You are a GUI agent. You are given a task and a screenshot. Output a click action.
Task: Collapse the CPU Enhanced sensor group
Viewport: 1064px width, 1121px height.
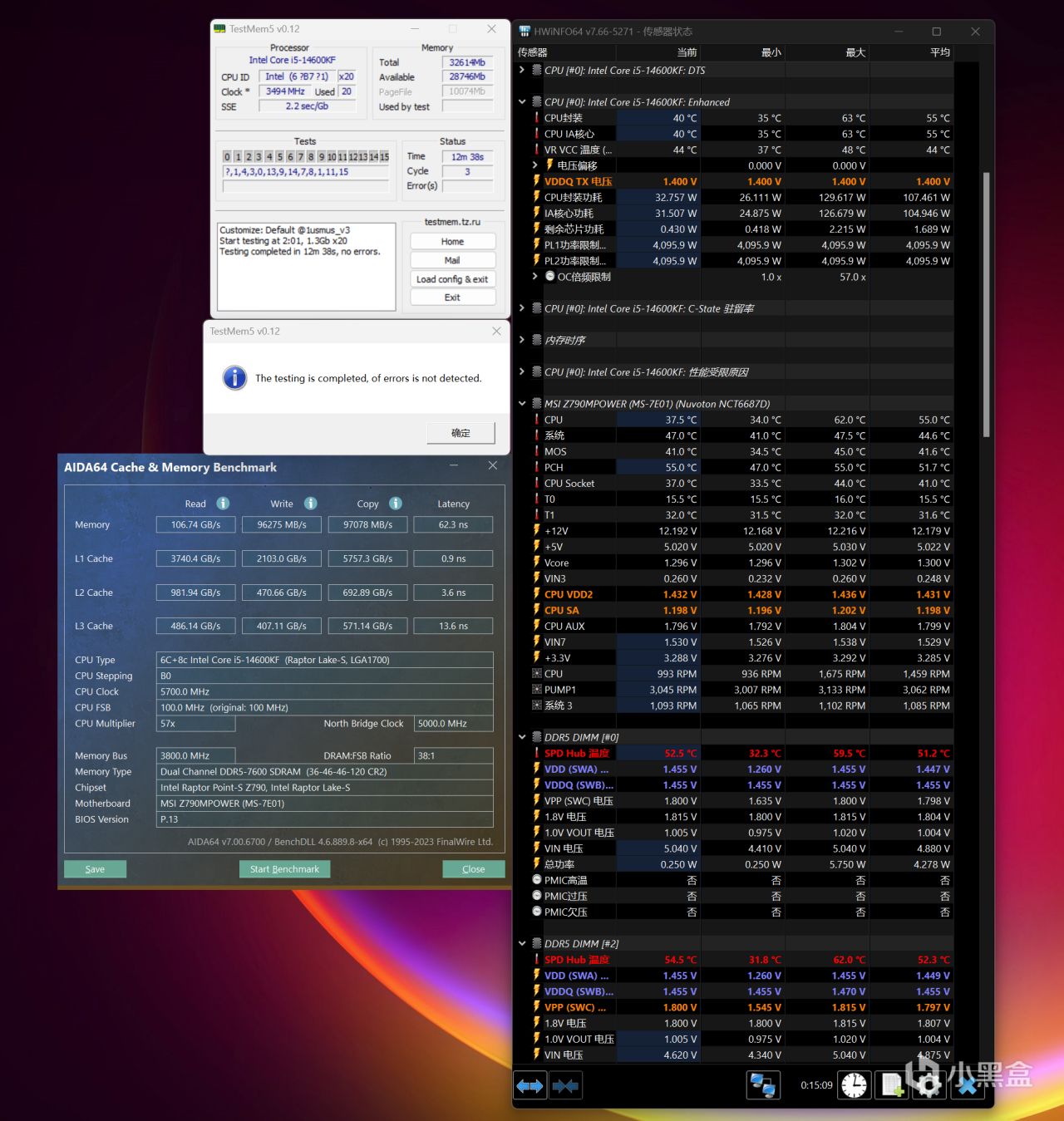point(522,102)
